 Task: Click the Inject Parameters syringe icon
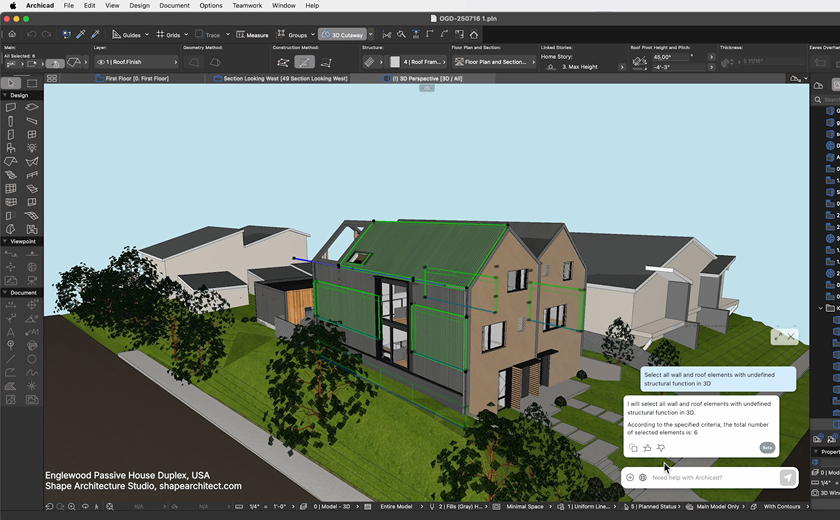click(x=95, y=34)
